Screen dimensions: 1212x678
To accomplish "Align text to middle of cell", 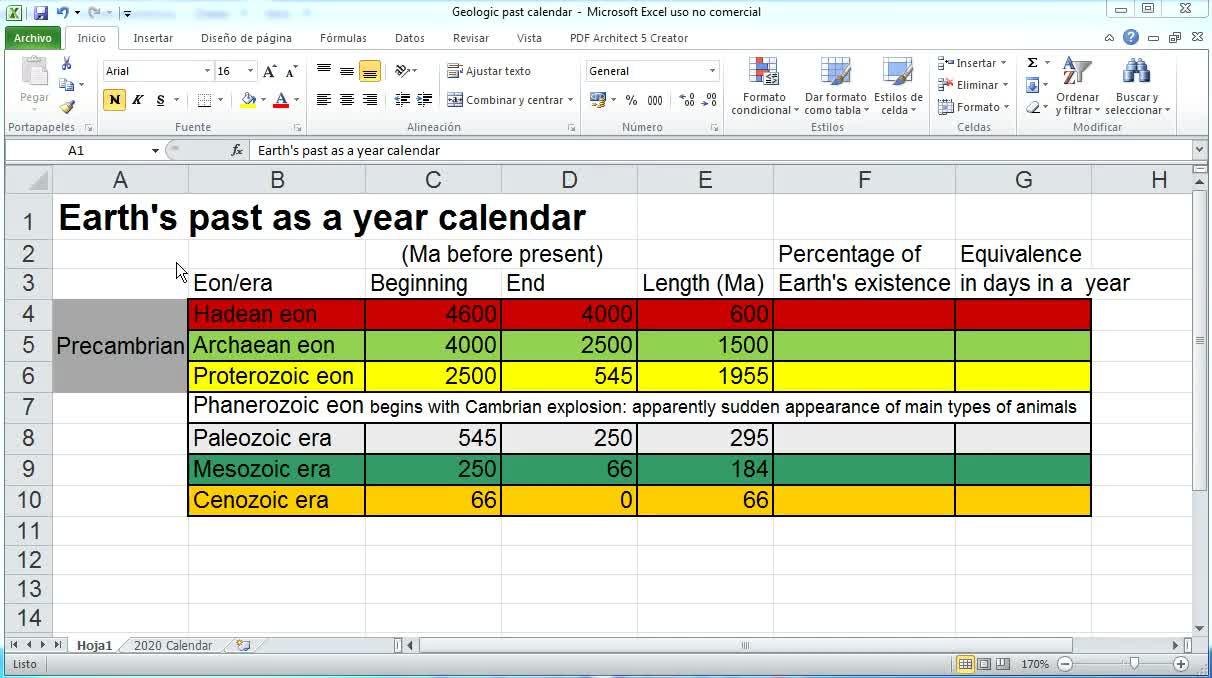I will click(347, 71).
